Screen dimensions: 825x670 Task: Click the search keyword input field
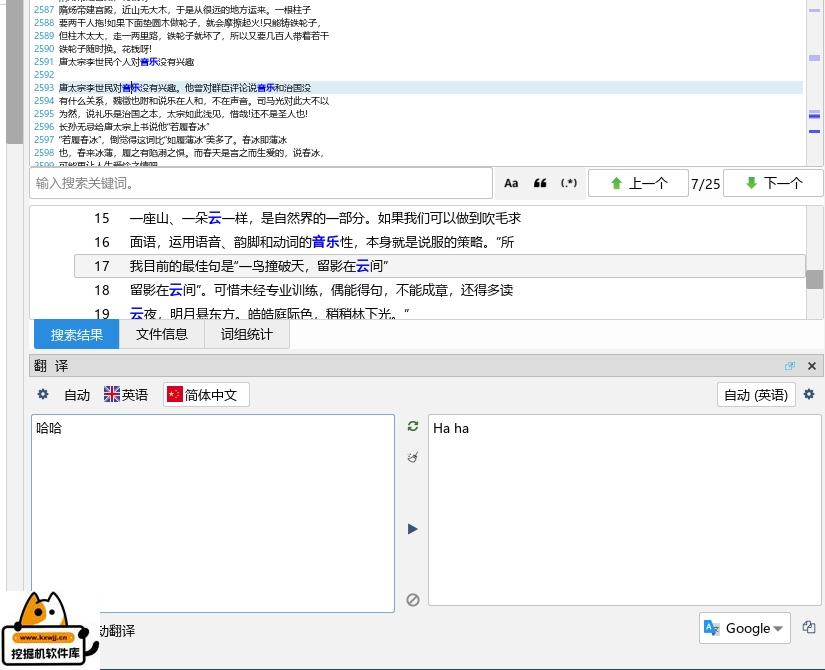click(260, 183)
